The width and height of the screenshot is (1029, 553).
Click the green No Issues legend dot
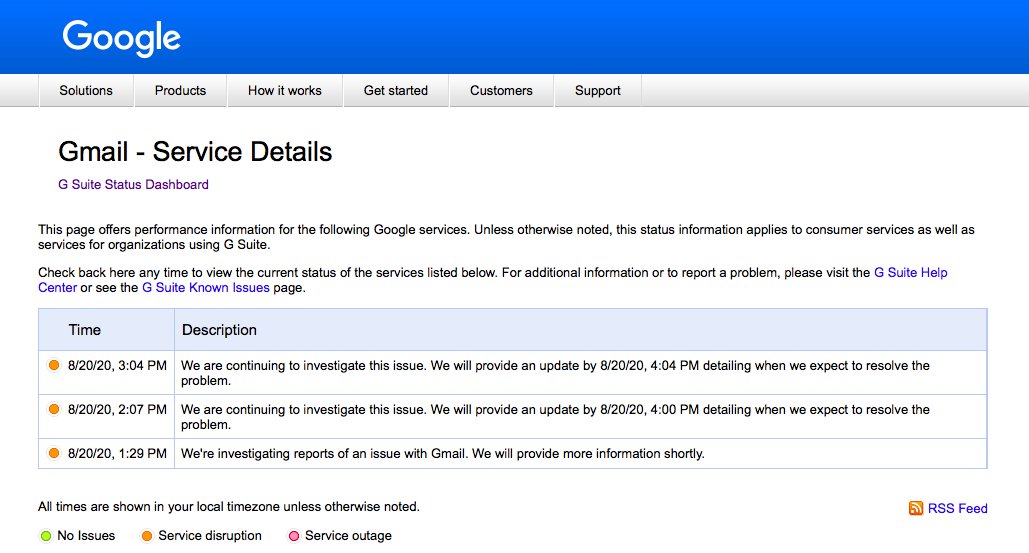[45, 536]
